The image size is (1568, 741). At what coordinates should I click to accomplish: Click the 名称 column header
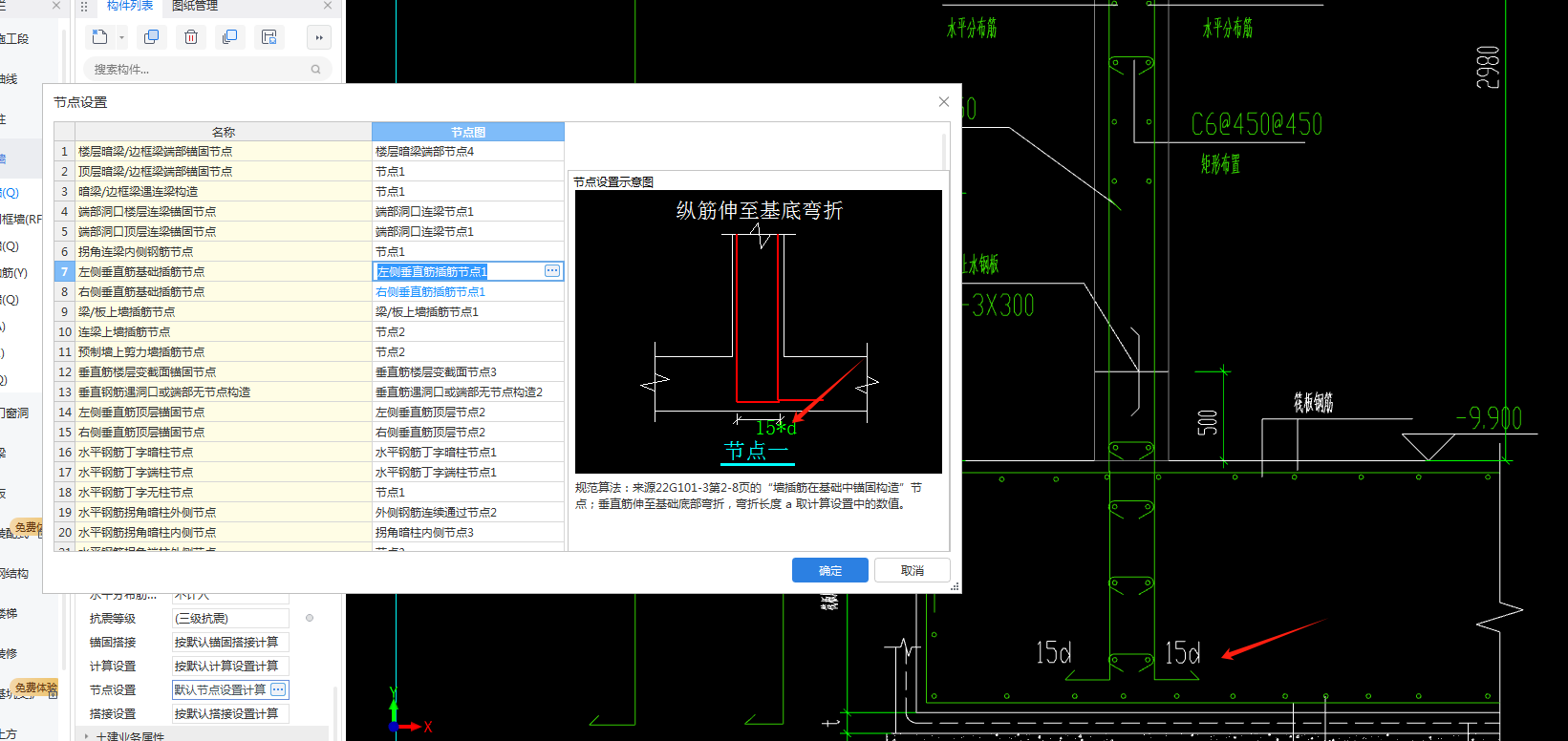pos(223,132)
